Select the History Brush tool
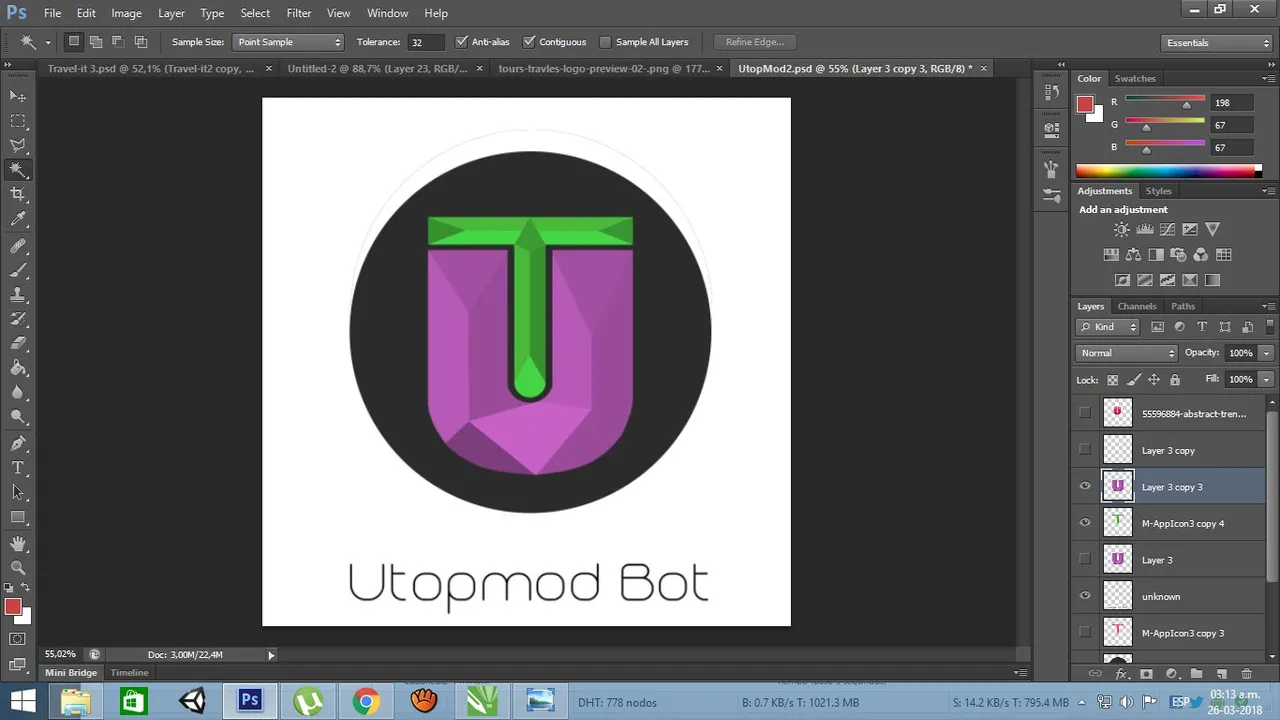1280x720 pixels. point(18,319)
